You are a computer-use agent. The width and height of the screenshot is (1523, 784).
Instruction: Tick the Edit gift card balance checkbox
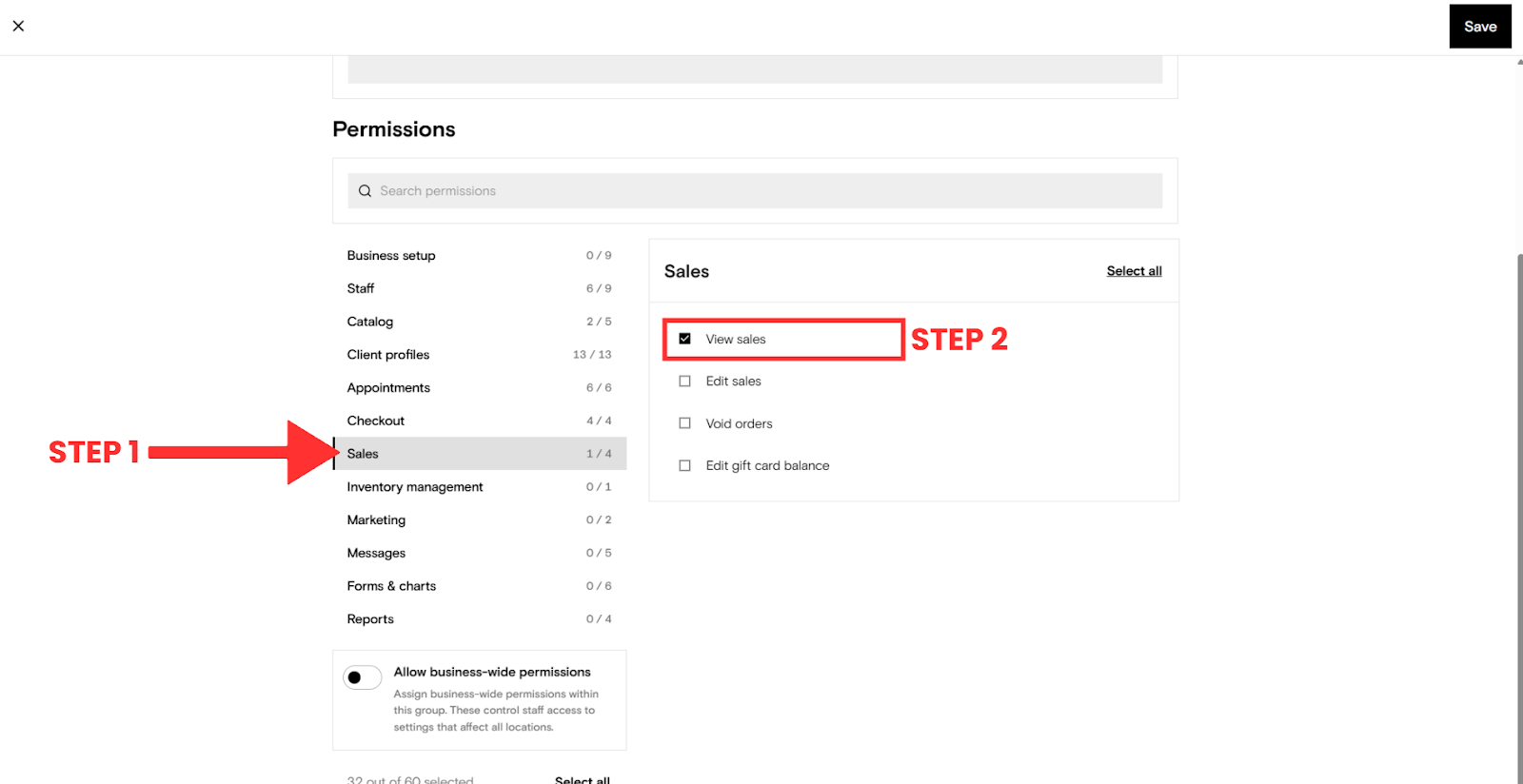pyautogui.click(x=684, y=465)
